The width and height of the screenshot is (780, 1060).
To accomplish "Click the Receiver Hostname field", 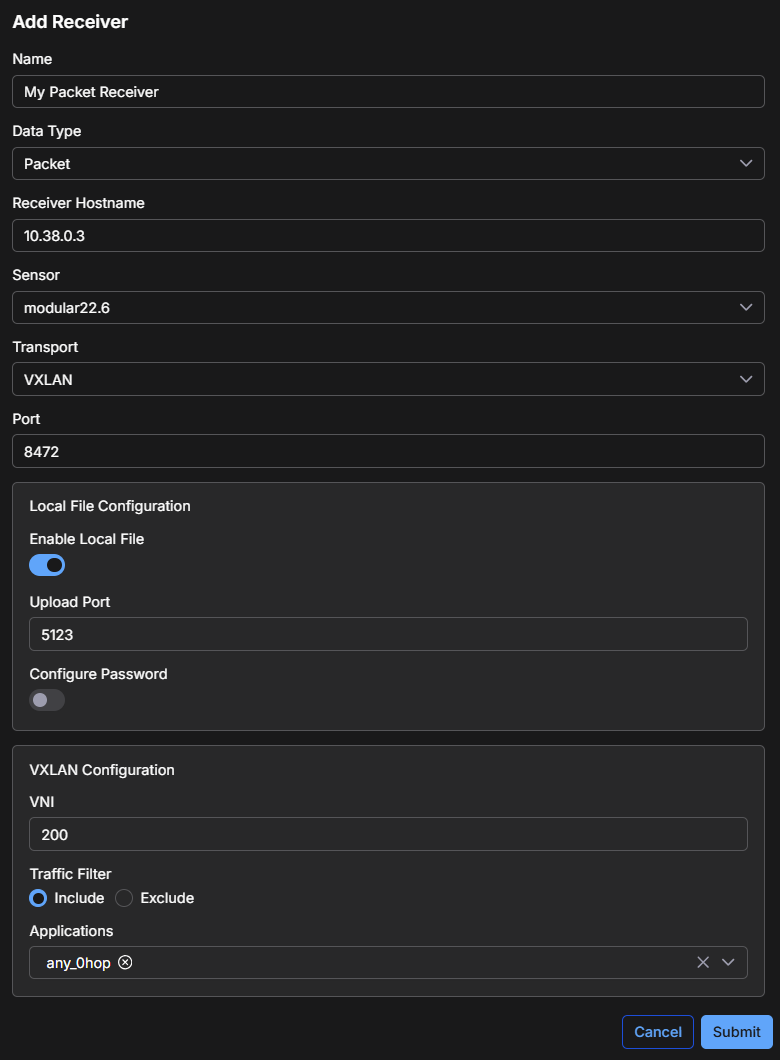I will point(388,235).
